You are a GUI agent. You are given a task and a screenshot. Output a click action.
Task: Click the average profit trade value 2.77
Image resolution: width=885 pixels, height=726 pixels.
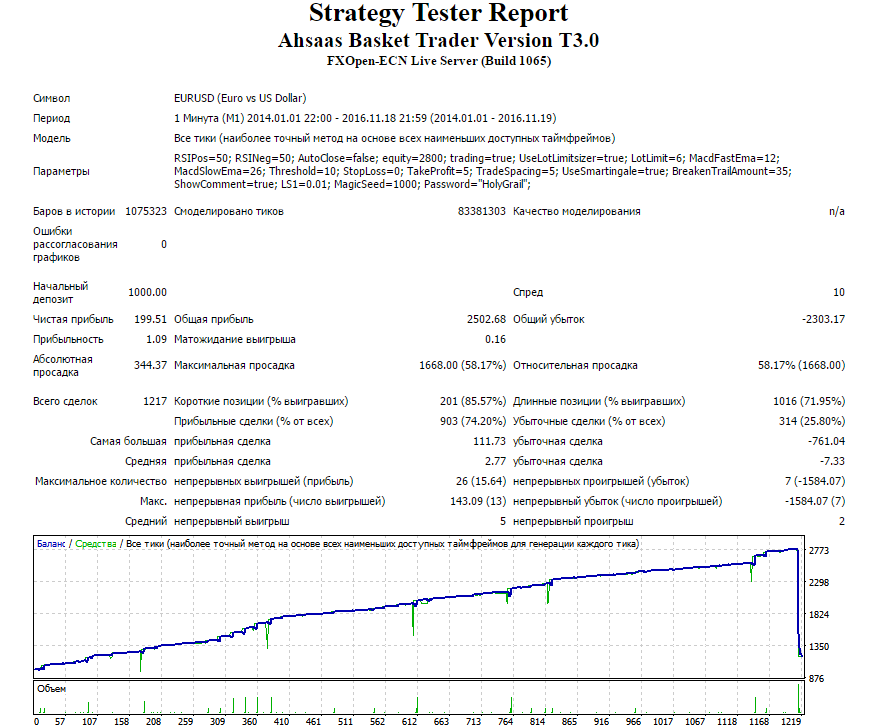[x=495, y=462]
